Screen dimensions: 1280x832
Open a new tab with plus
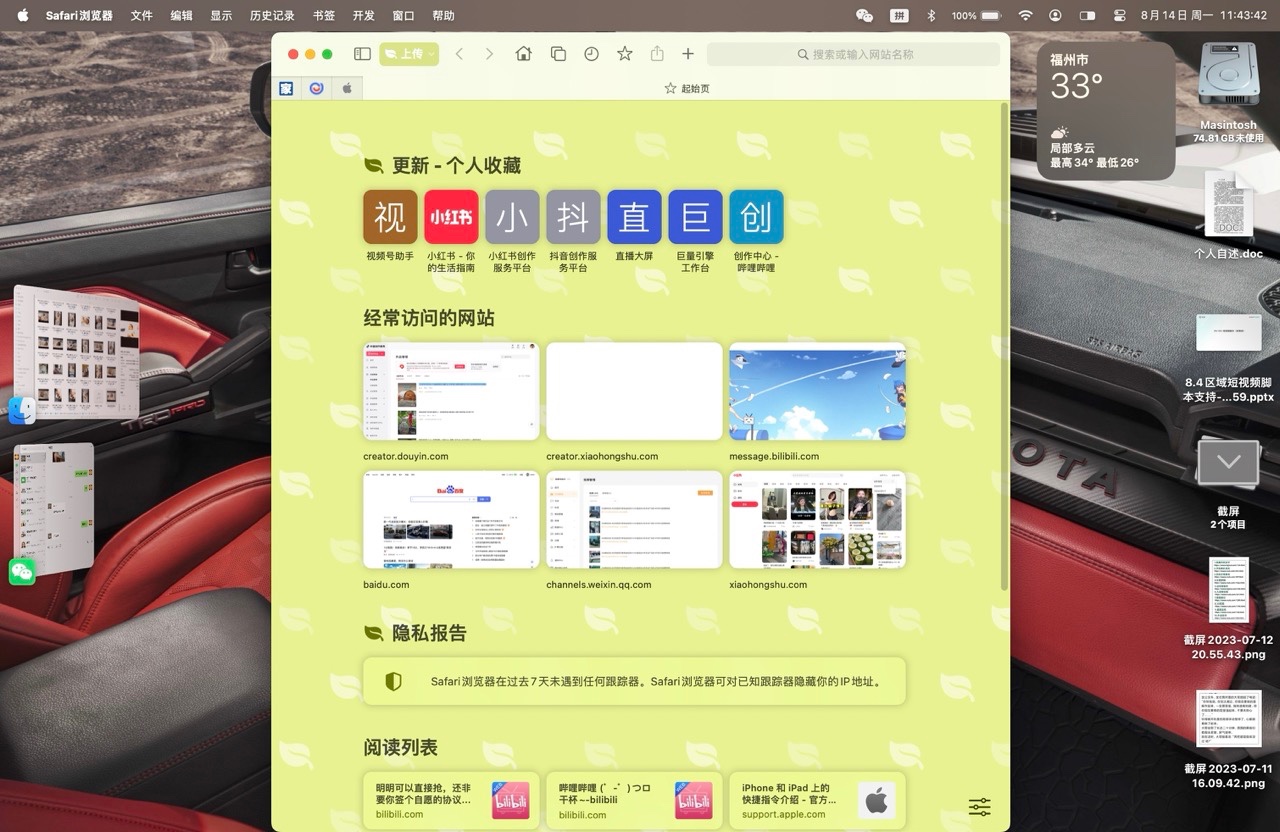tap(688, 54)
